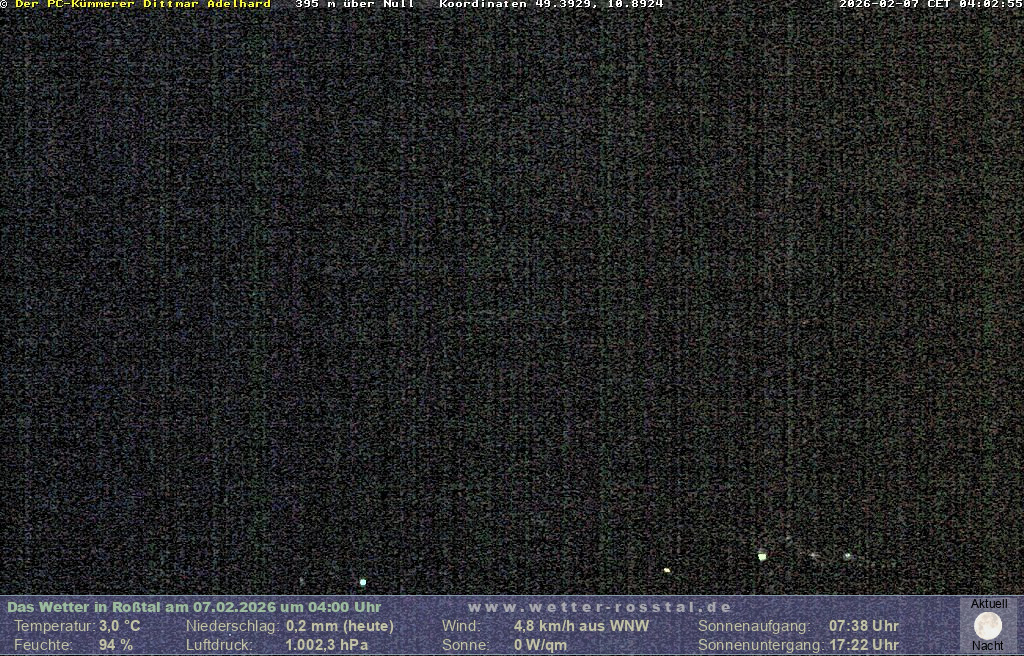1024x656 pixels.
Task: Click the Nacht label below the moon
Action: 988,646
